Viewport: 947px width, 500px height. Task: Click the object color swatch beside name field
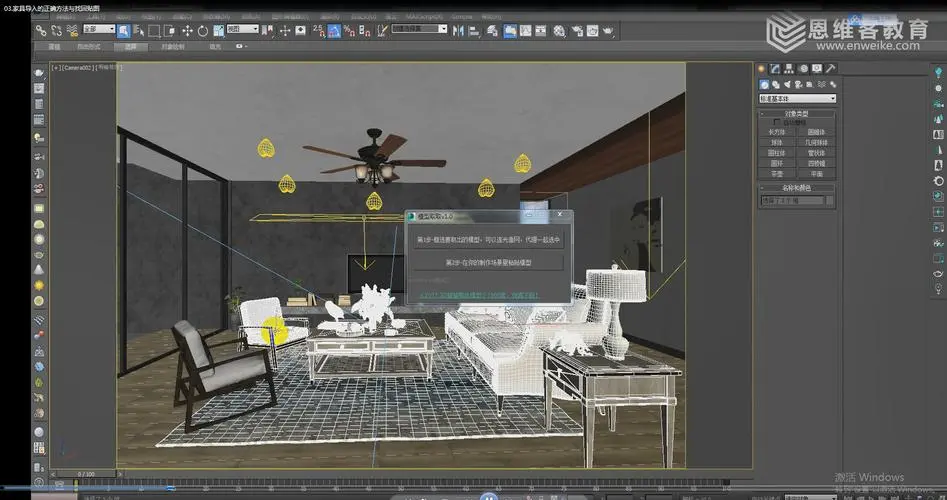pyautogui.click(x=830, y=201)
